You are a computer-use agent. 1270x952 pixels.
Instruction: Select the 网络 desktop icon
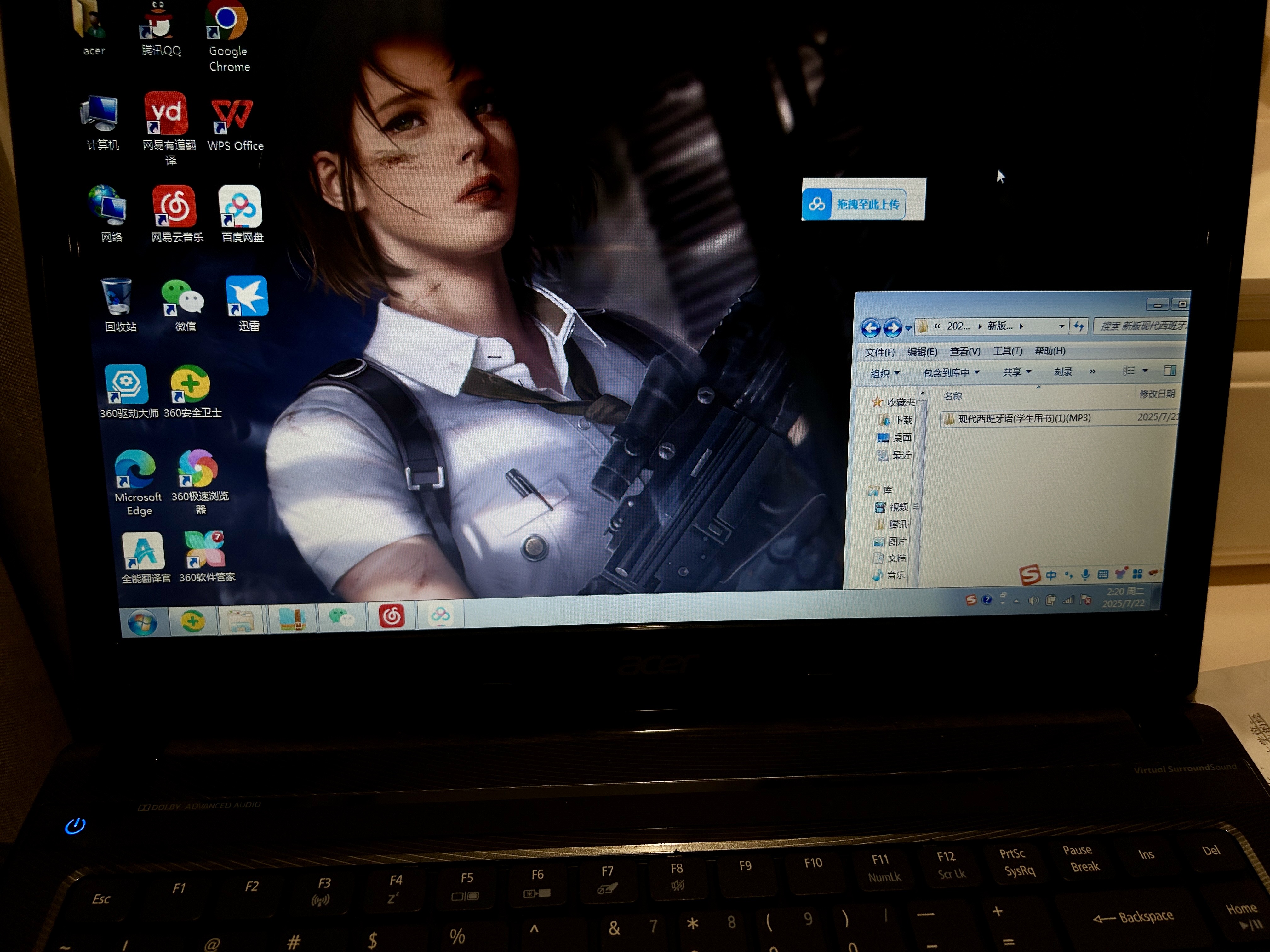click(109, 213)
